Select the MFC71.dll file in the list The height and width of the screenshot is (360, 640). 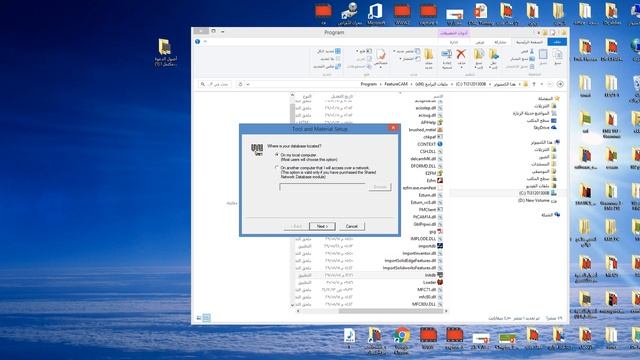(430, 289)
